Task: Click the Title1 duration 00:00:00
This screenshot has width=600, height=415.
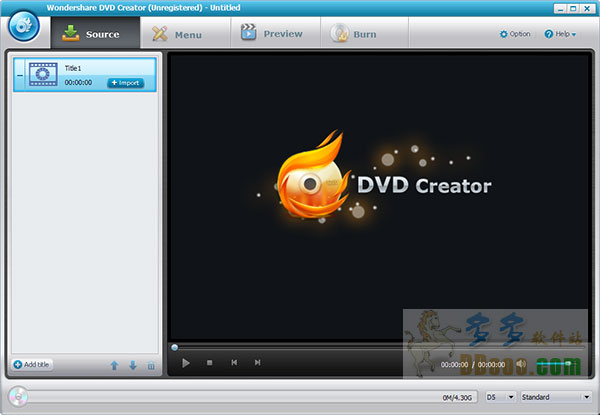Action: (x=78, y=83)
